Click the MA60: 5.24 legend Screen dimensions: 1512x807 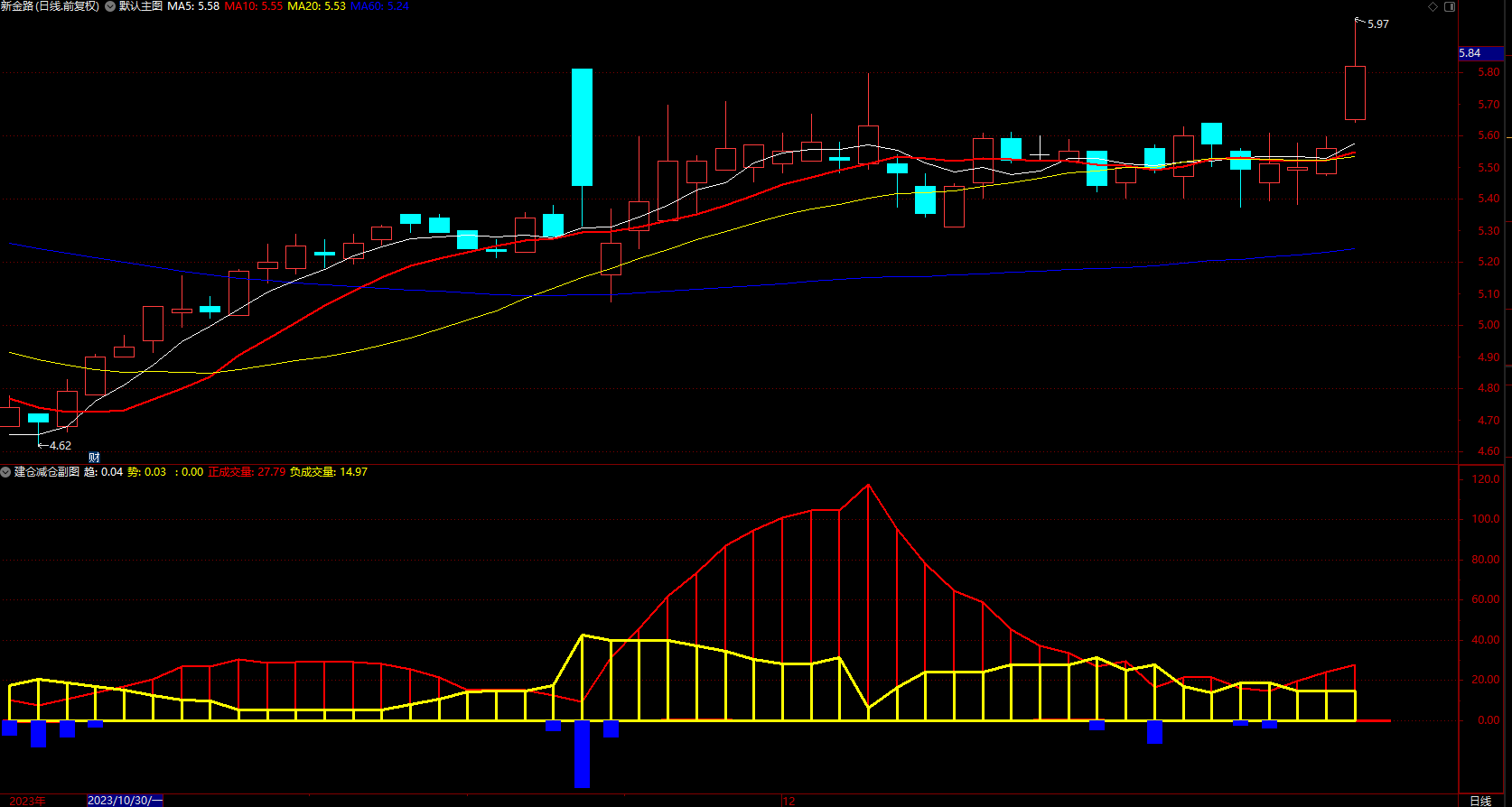coord(379,6)
